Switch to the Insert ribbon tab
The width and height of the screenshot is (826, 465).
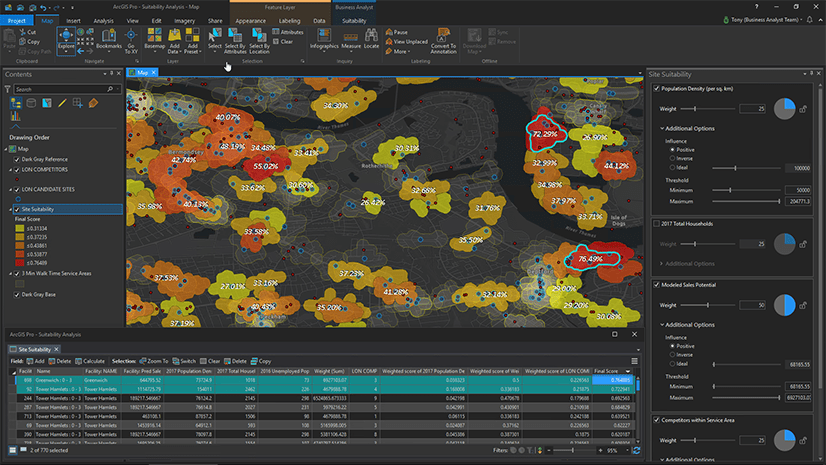coord(73,21)
